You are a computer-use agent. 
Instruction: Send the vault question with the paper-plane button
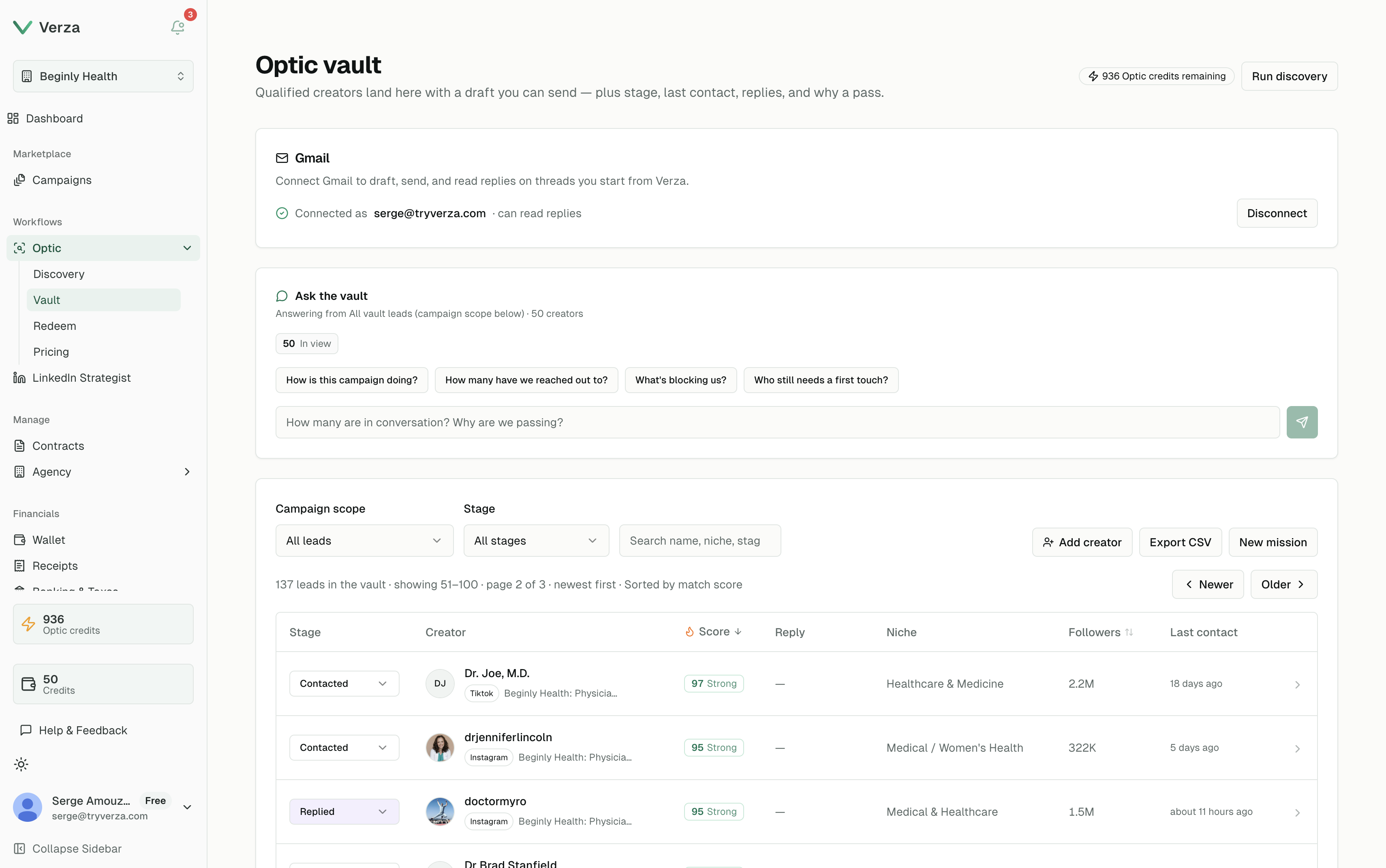(x=1302, y=422)
